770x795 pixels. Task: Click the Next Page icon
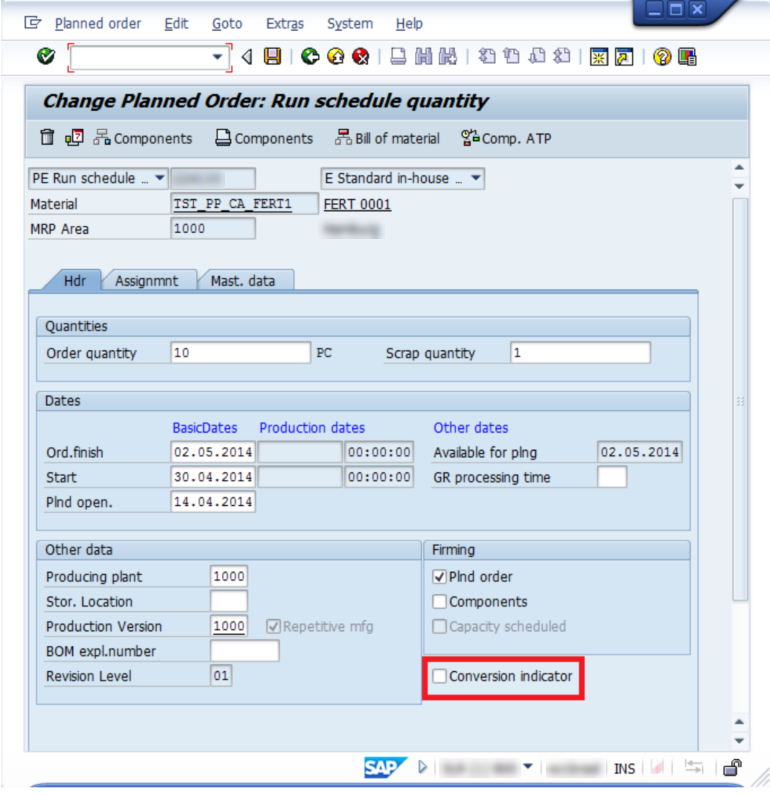(537, 56)
